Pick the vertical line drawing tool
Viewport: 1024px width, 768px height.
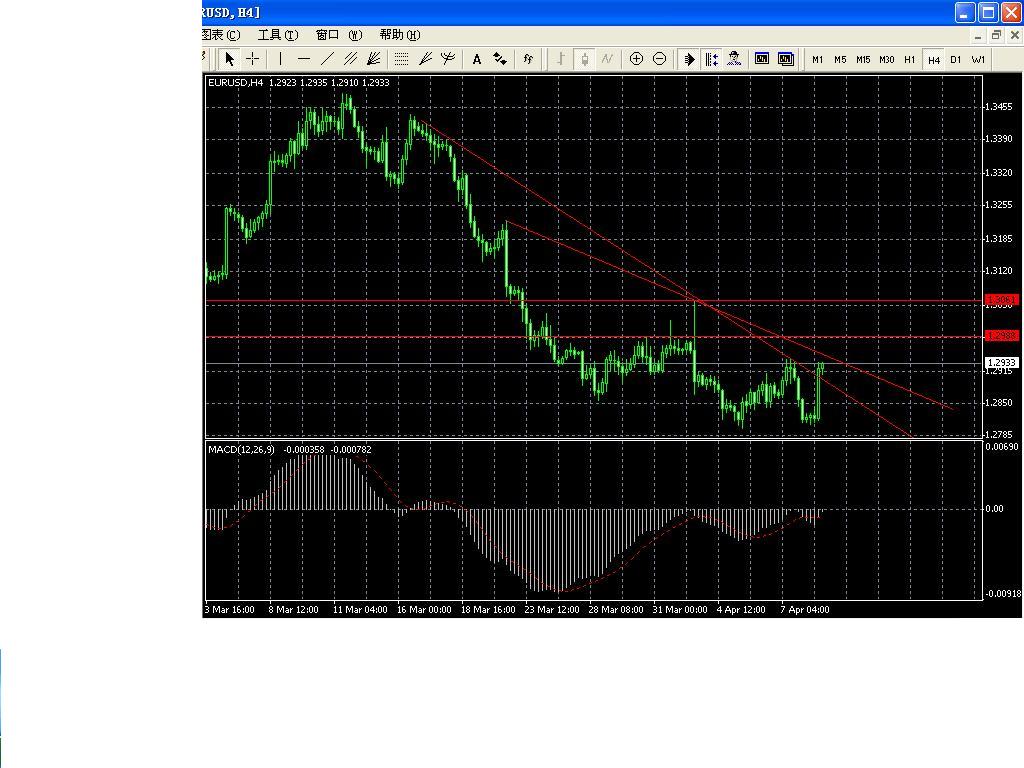[x=280, y=59]
